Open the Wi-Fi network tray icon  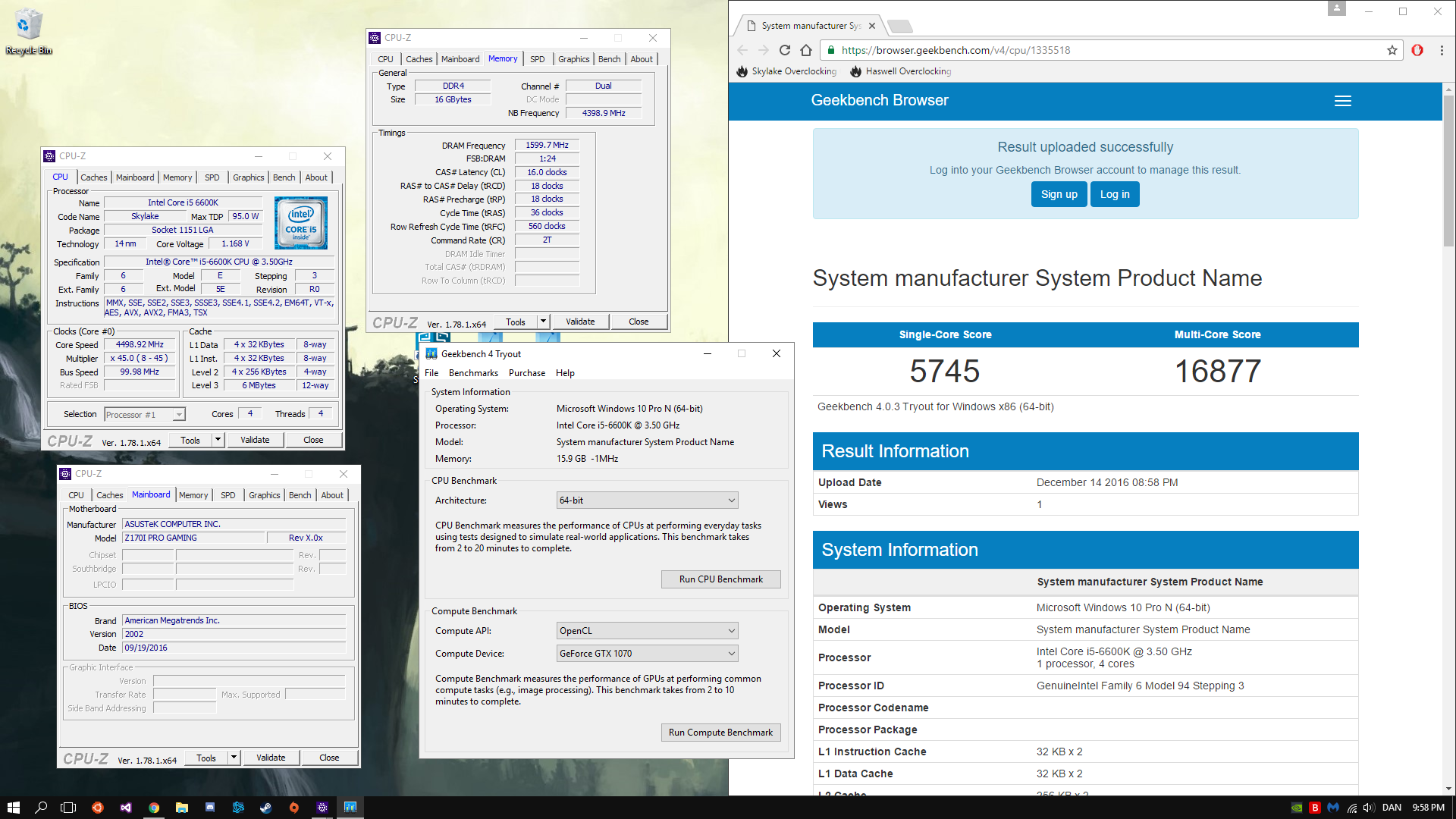coord(1351,808)
